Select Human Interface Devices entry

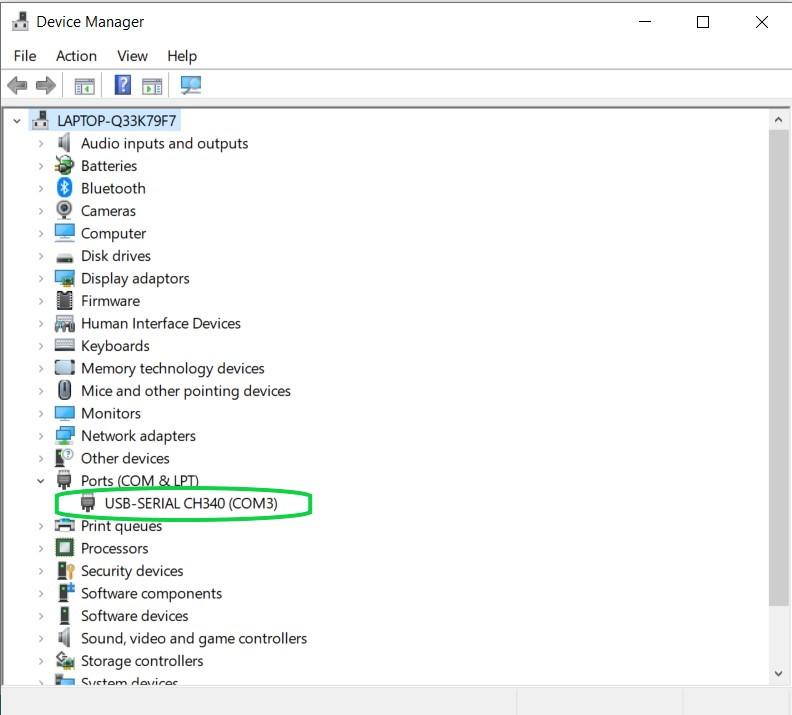(x=160, y=323)
